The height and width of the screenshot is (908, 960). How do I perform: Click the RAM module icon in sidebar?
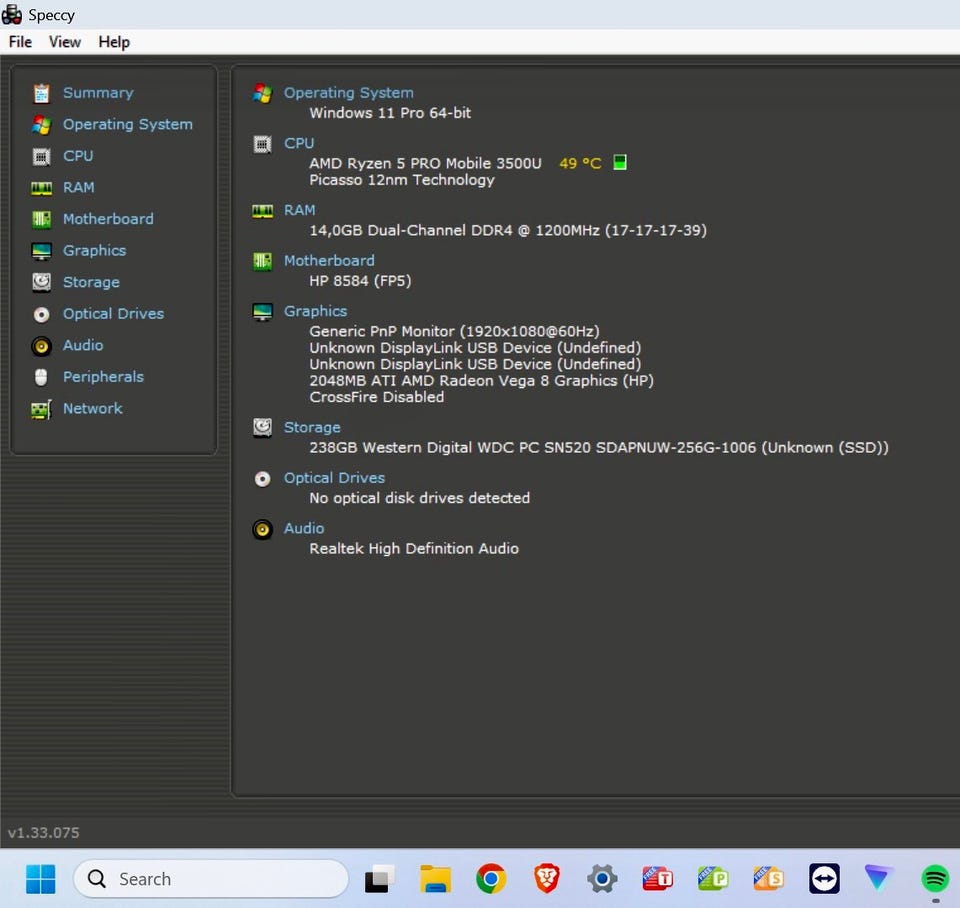41,188
